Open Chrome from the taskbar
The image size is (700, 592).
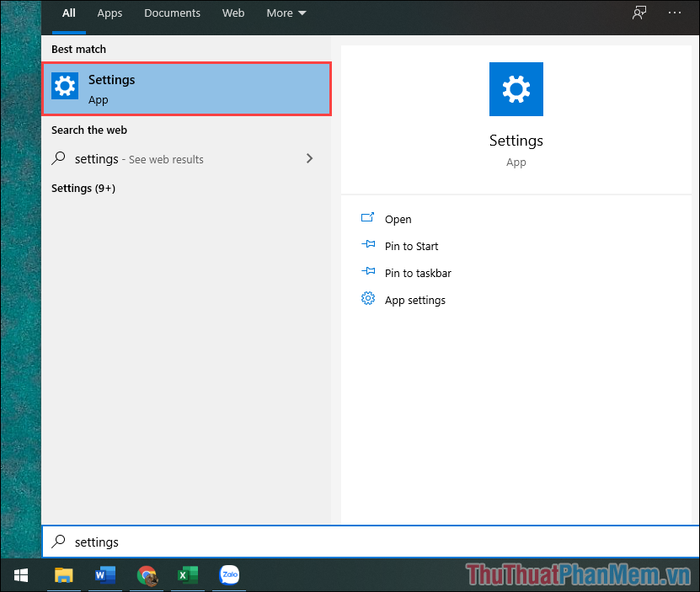[x=147, y=575]
